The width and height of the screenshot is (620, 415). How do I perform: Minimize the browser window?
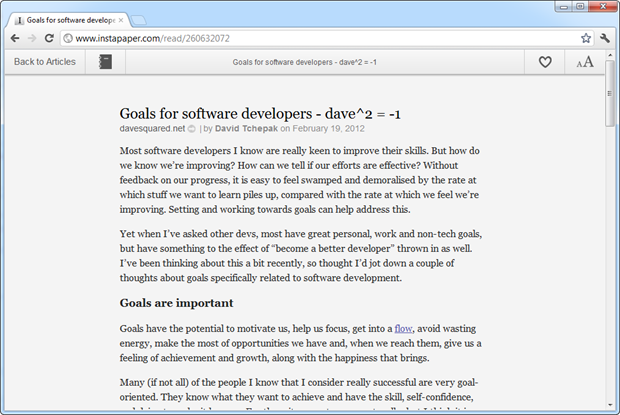click(564, 6)
